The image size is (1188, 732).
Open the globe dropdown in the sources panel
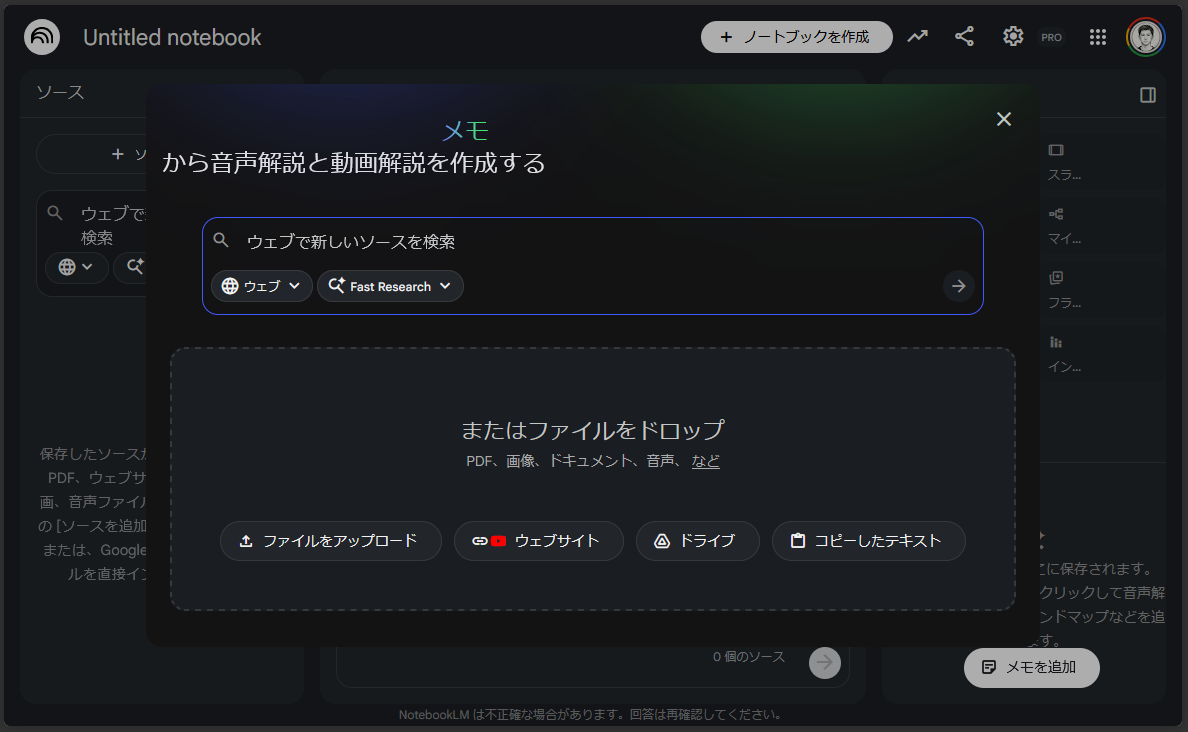coord(76,267)
